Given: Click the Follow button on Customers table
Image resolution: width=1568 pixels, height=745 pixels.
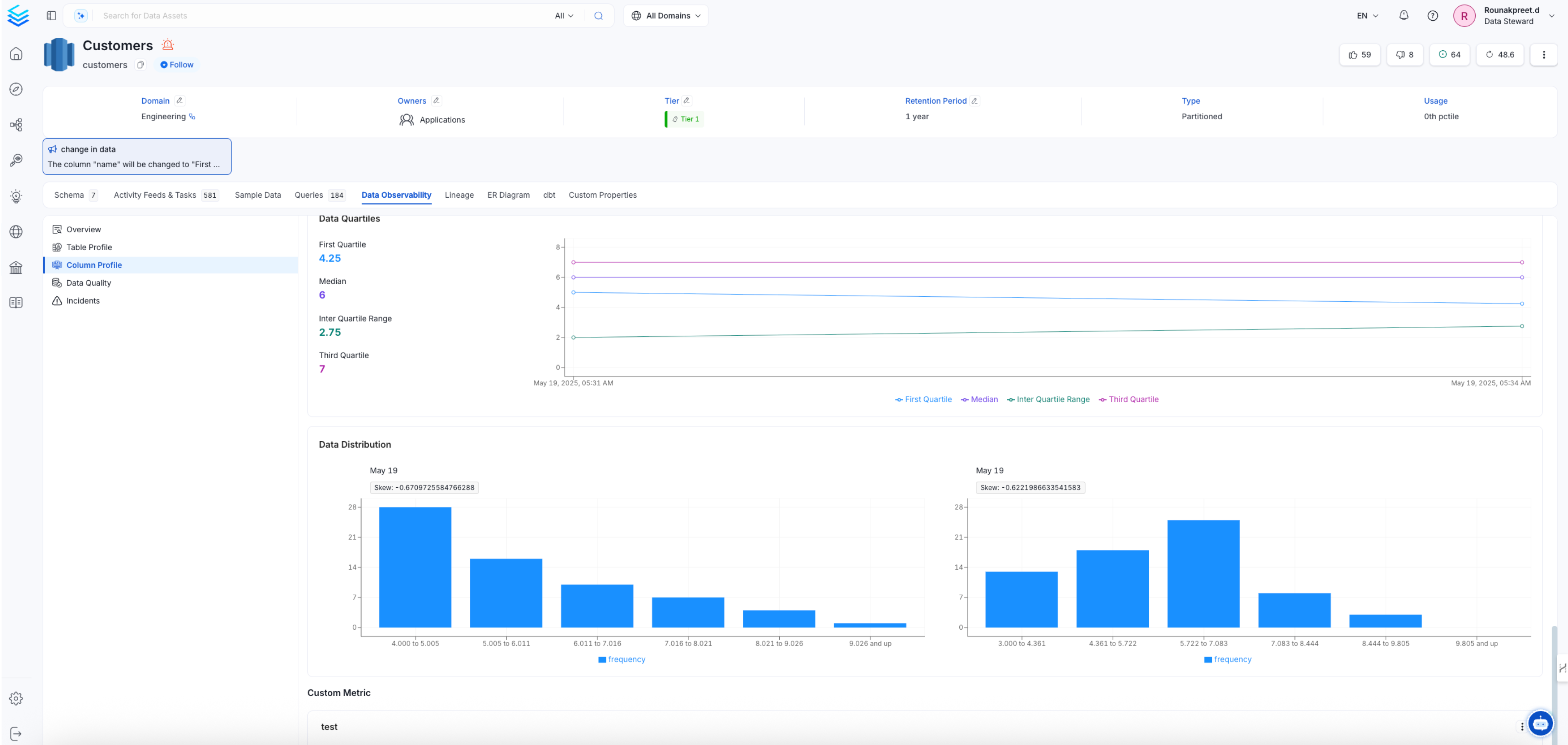Looking at the screenshot, I should [x=177, y=64].
